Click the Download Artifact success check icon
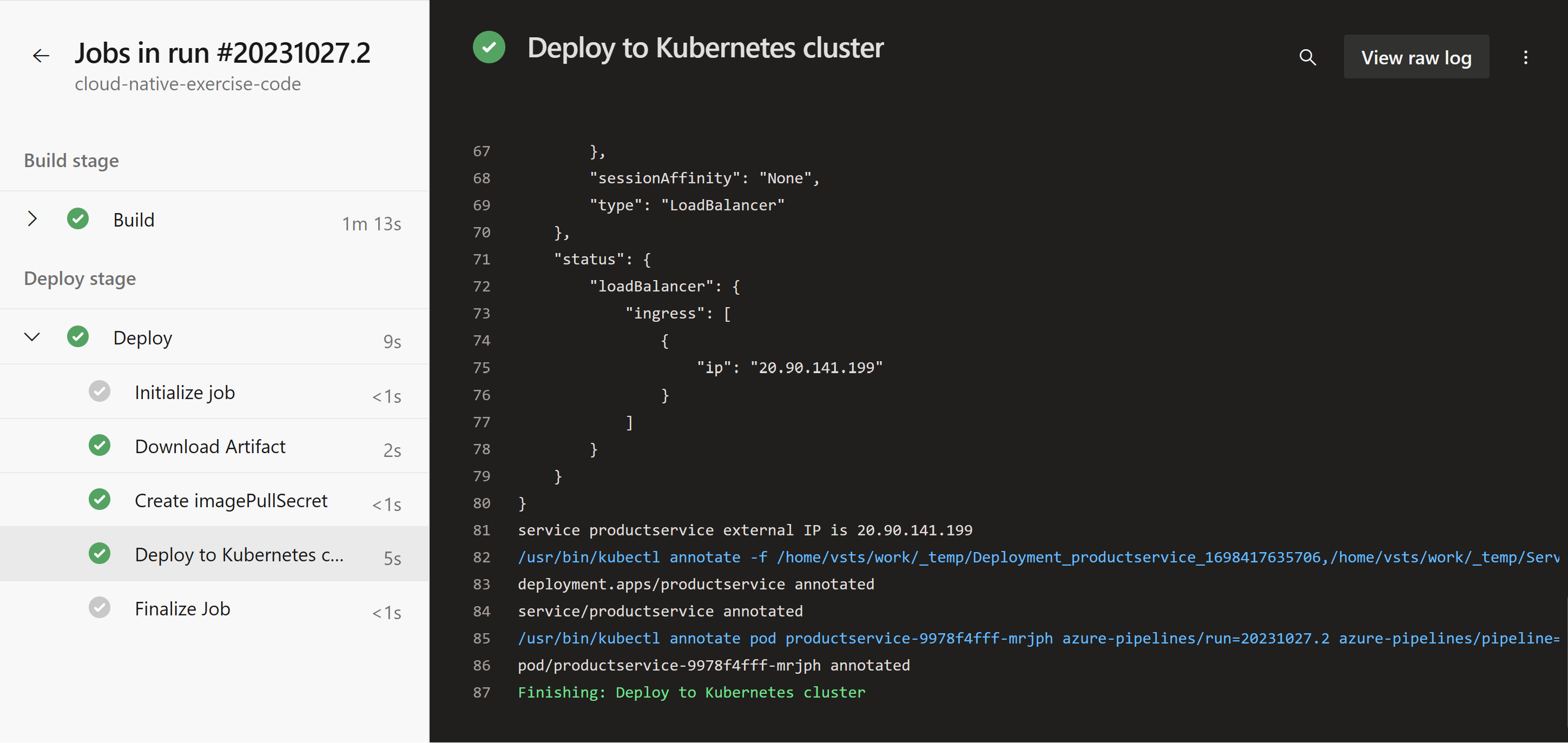 [100, 446]
